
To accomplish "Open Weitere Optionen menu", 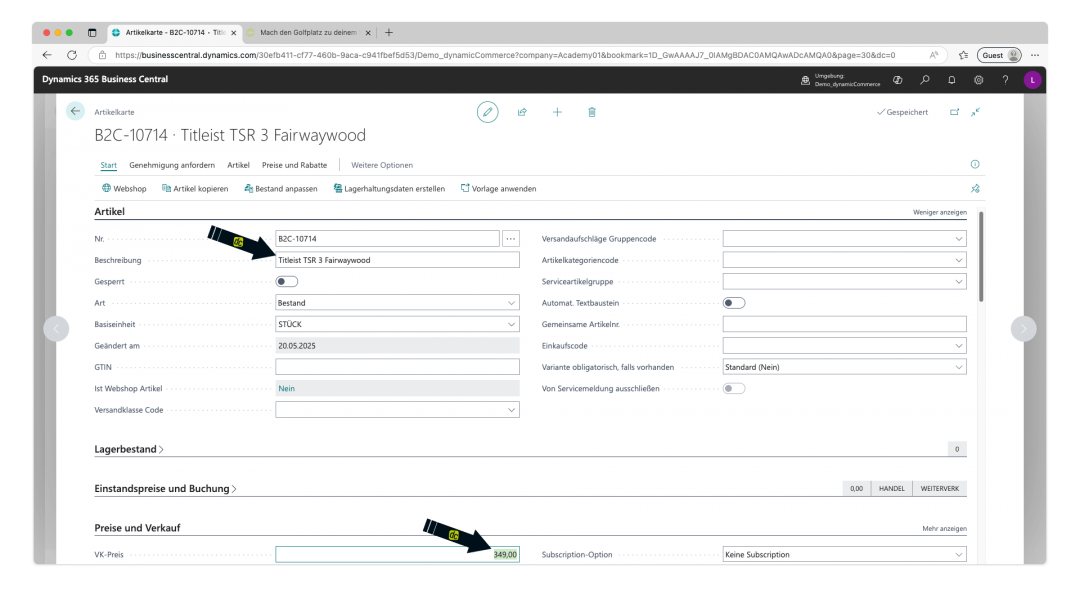I will pos(382,165).
